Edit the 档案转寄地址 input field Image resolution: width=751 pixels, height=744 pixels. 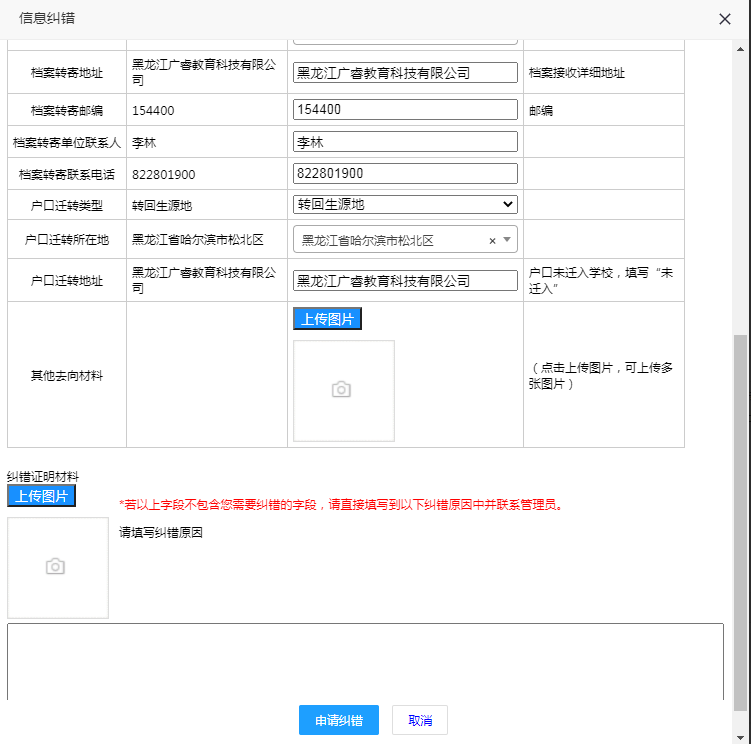pos(405,73)
